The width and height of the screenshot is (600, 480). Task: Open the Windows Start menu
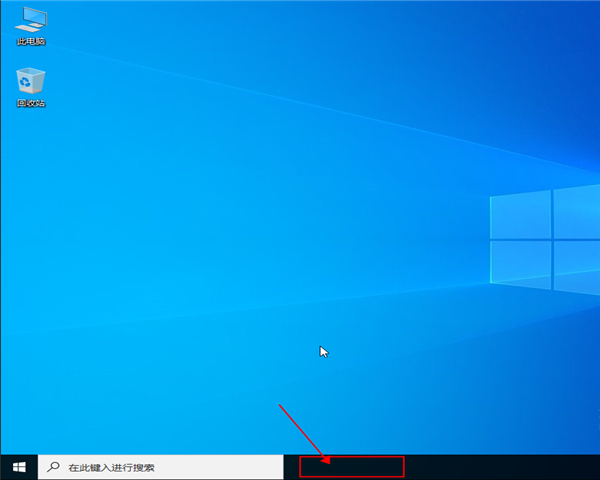[x=19, y=467]
